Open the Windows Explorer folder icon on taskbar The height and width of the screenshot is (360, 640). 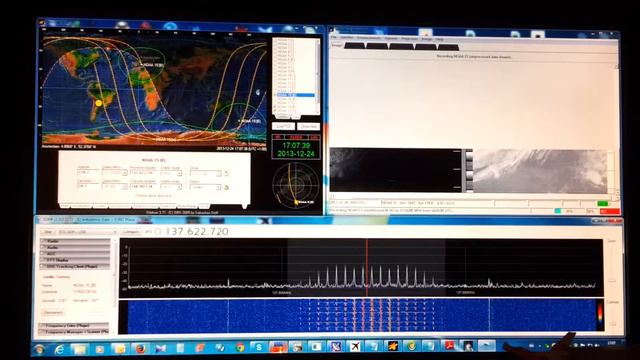[x=80, y=349]
